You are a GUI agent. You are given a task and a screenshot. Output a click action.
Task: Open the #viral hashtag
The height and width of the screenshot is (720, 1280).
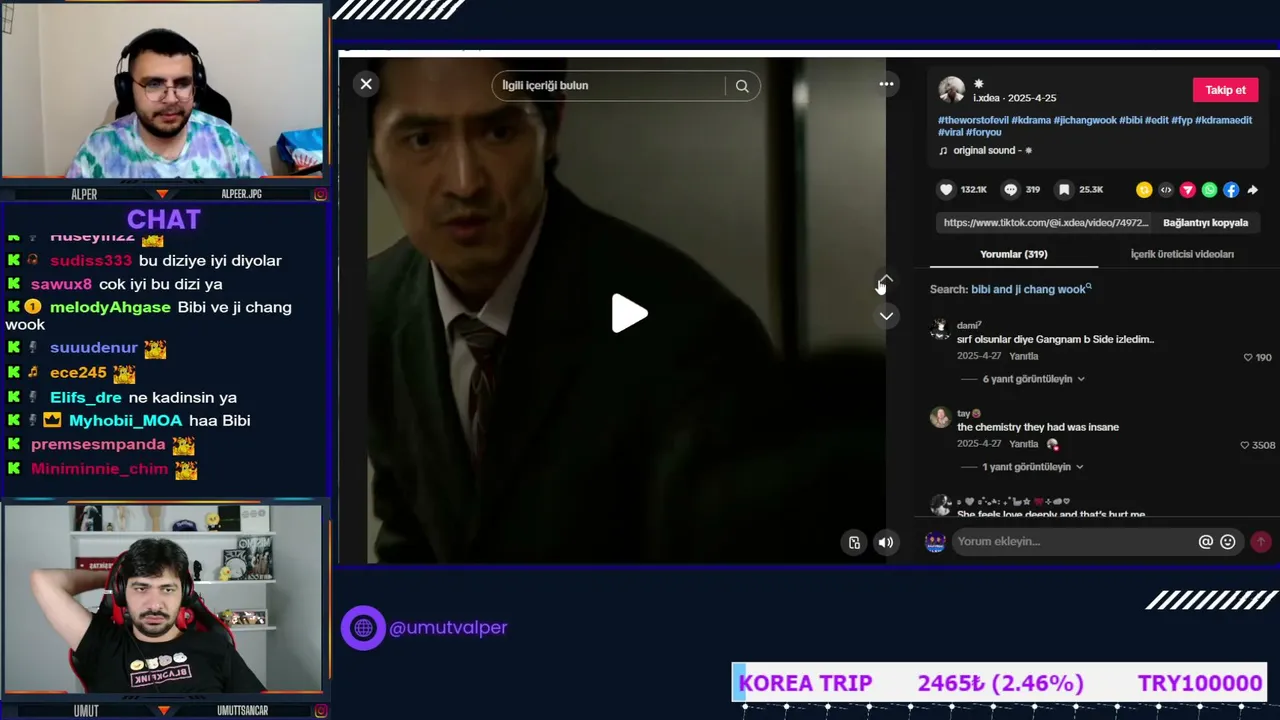[951, 132]
